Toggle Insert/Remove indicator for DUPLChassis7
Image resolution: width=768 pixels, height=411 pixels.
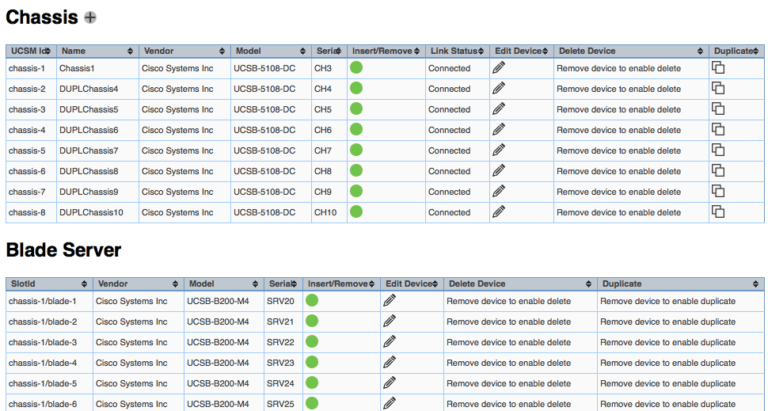pos(356,150)
